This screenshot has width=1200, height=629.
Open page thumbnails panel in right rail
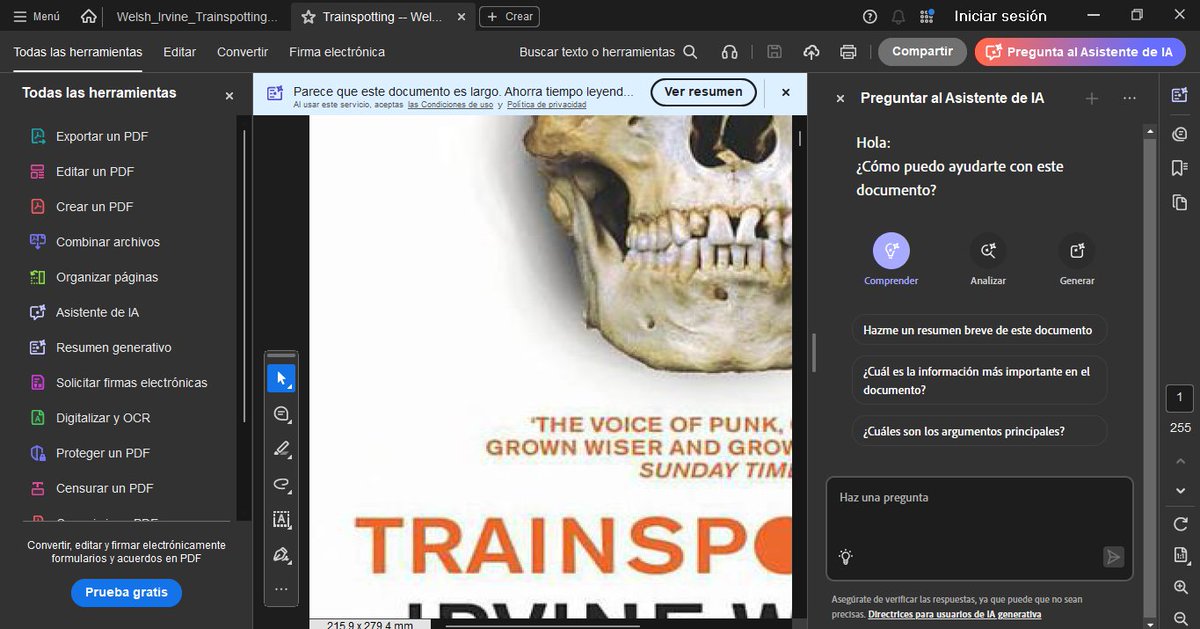click(x=1179, y=202)
